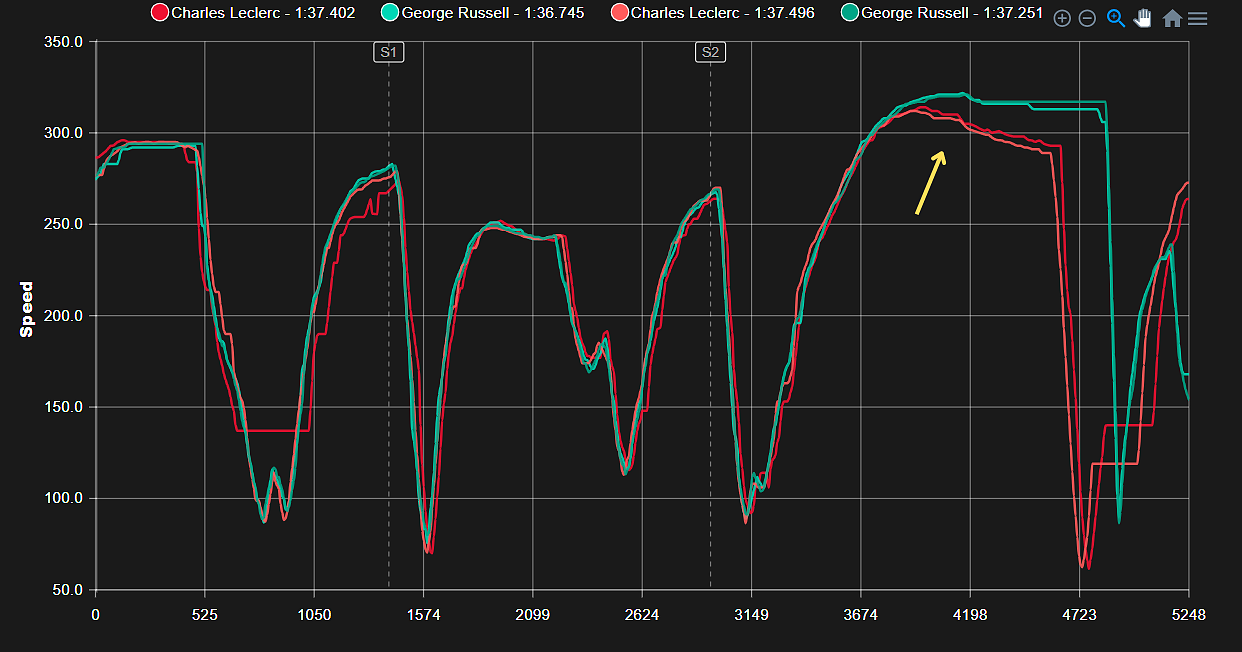Click the 200.0 y-axis label

65,316
